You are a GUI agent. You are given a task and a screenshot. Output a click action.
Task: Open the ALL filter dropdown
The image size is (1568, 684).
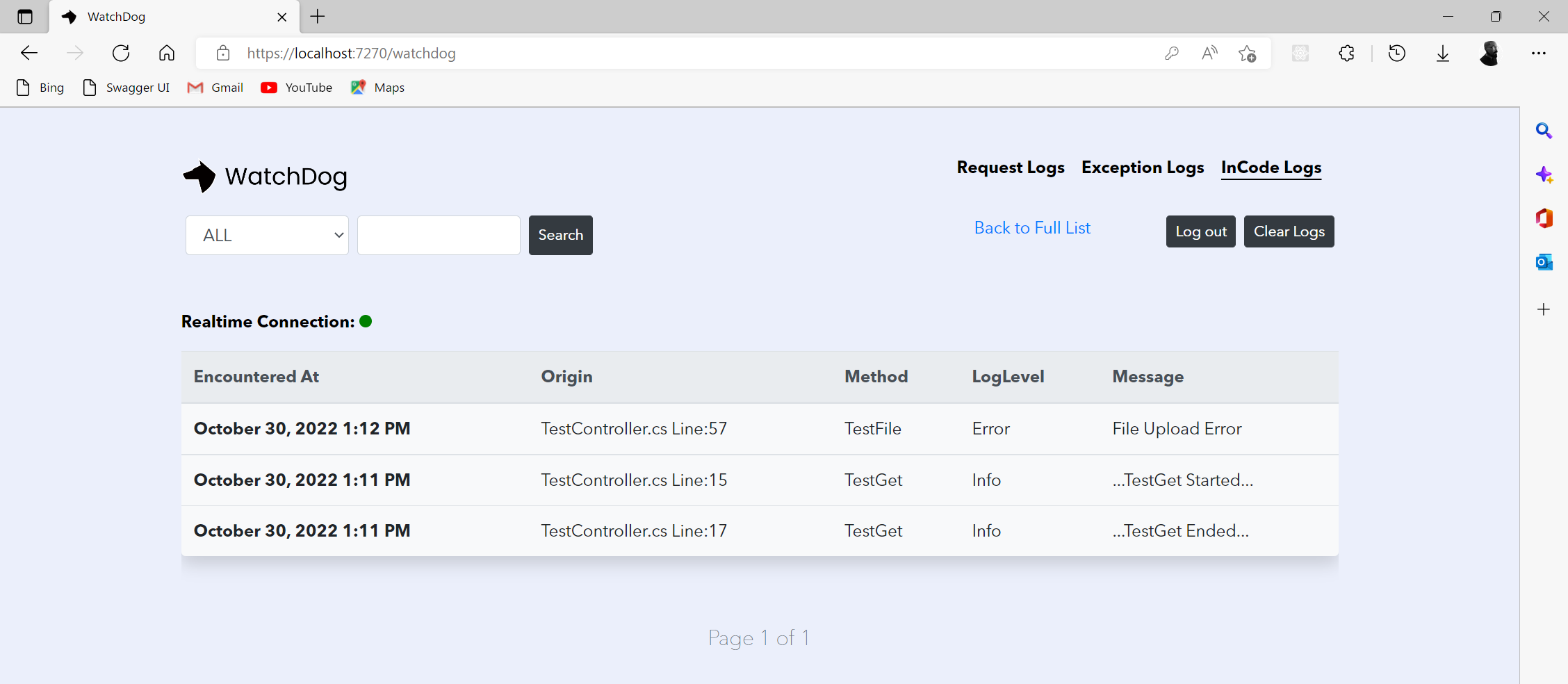pos(267,235)
